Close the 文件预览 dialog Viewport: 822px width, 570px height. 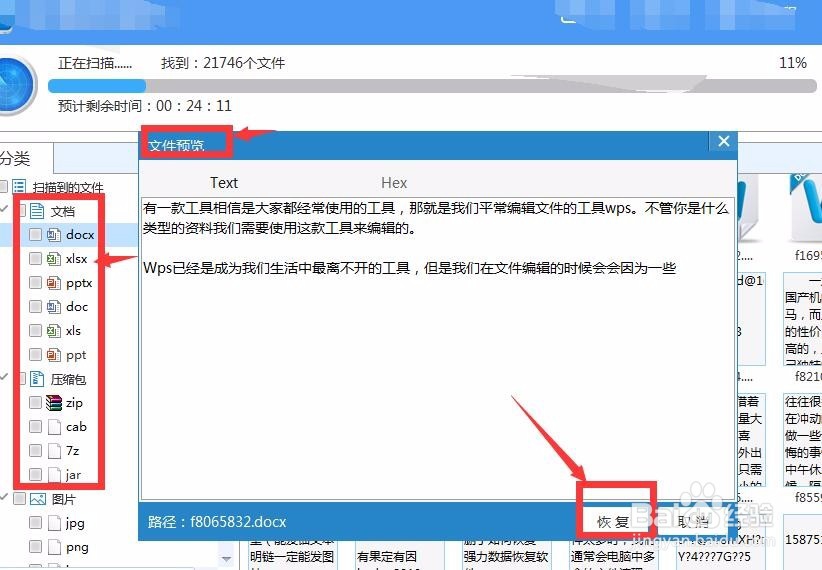pyautogui.click(x=723, y=141)
